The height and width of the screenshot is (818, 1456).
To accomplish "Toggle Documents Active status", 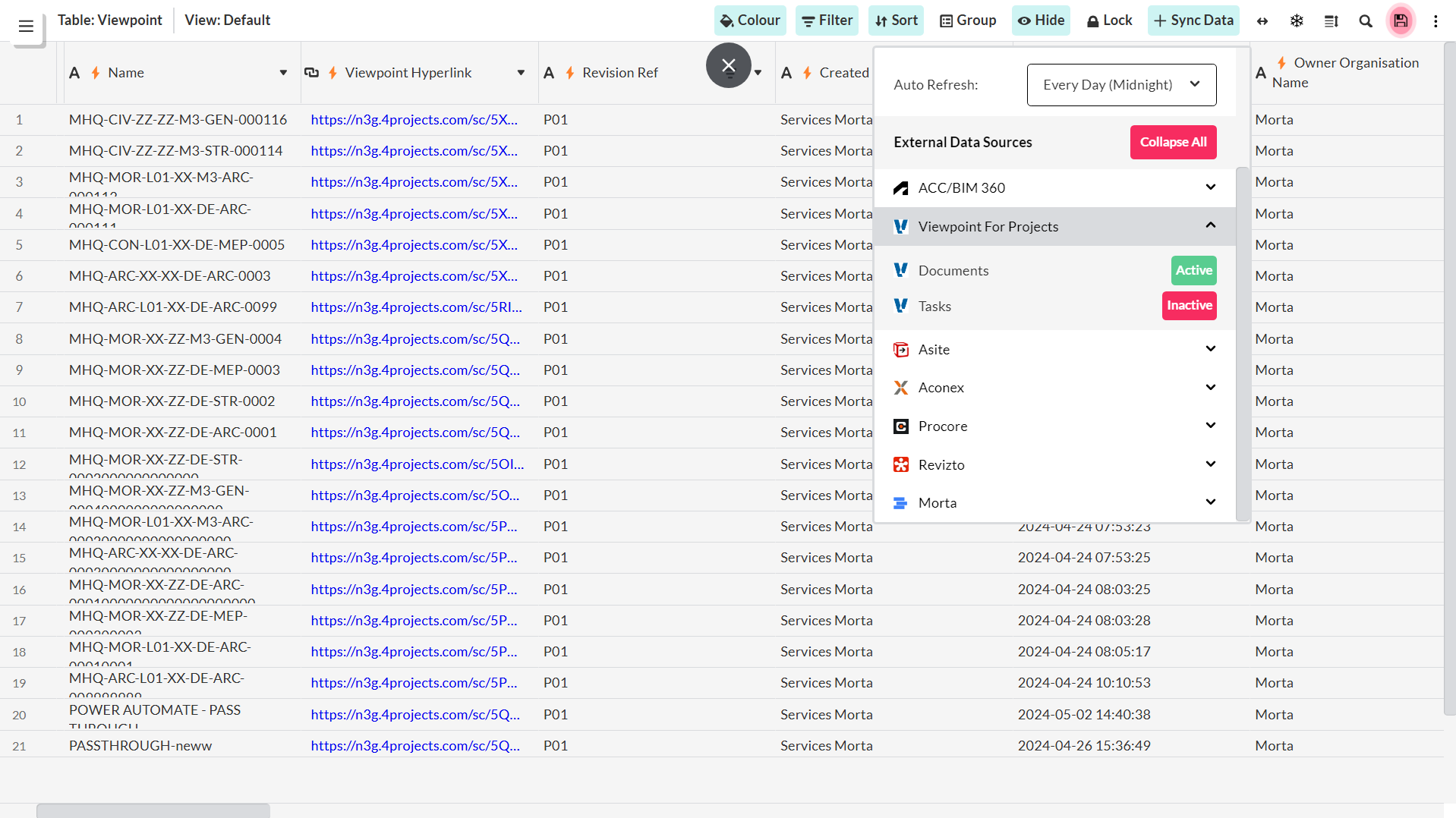I will click(x=1193, y=270).
